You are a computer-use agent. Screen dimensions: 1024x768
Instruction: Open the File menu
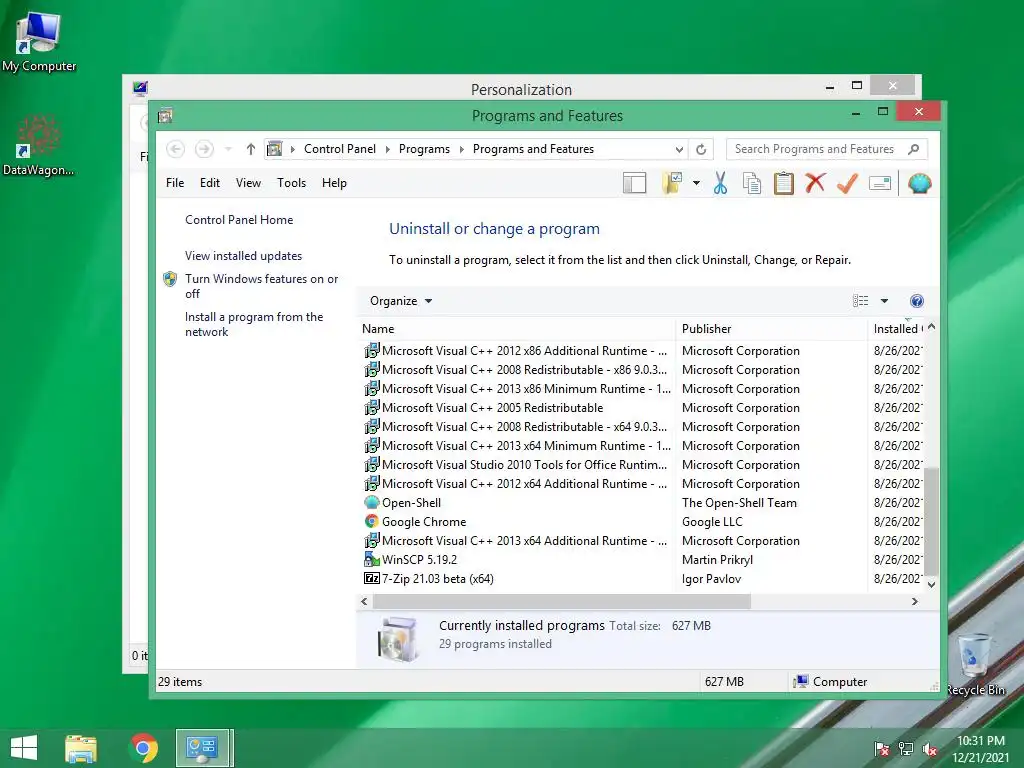click(175, 183)
